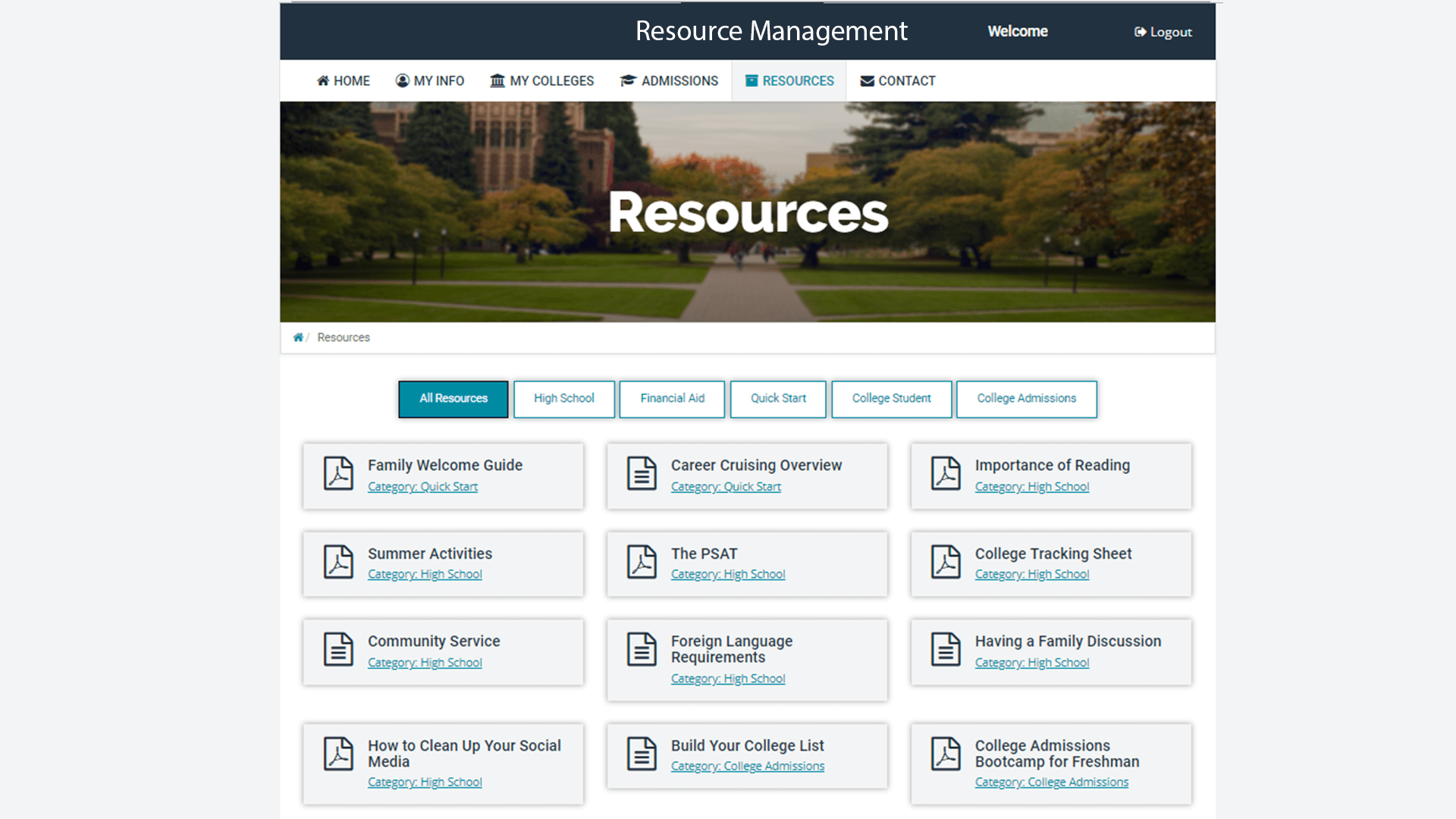
Task: Click the Logout arrow icon
Action: 1140,32
